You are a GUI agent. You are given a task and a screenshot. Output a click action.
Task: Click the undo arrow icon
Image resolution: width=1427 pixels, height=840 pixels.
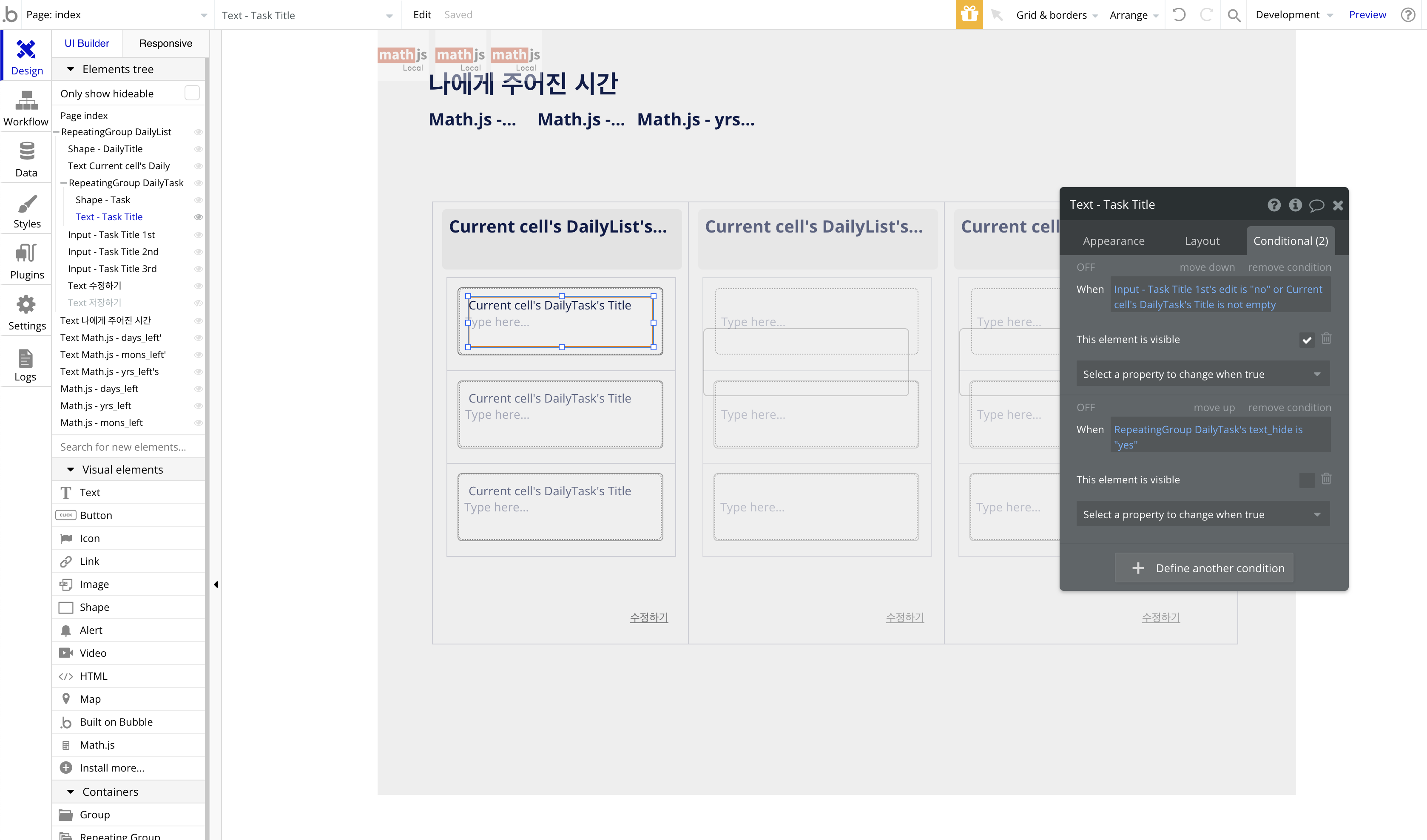(x=1179, y=15)
